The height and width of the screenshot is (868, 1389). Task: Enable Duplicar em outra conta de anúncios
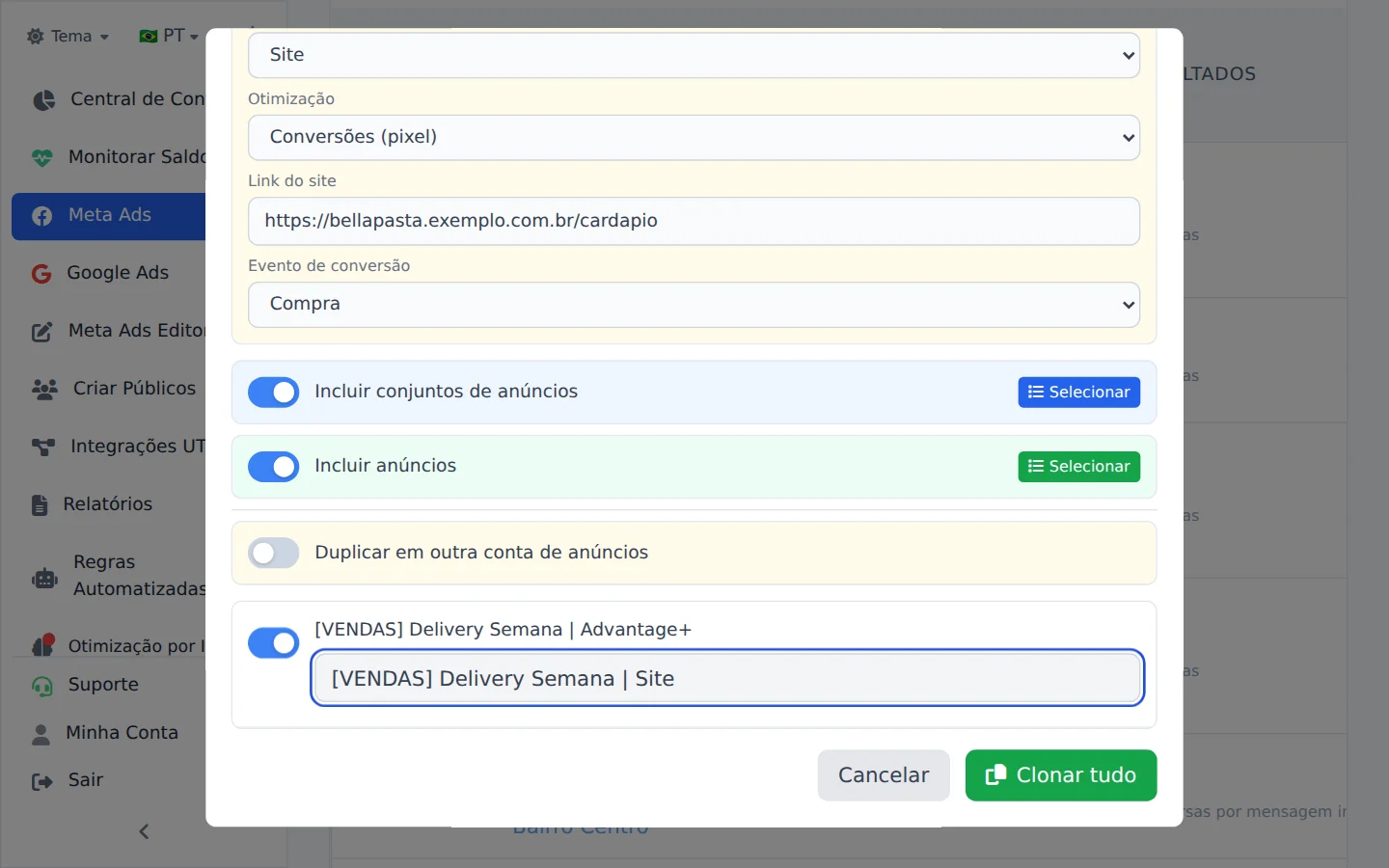274,554
